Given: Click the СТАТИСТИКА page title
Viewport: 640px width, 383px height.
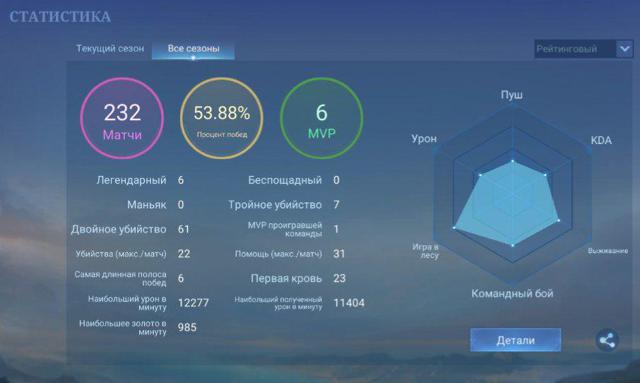Looking at the screenshot, I should [x=60, y=17].
